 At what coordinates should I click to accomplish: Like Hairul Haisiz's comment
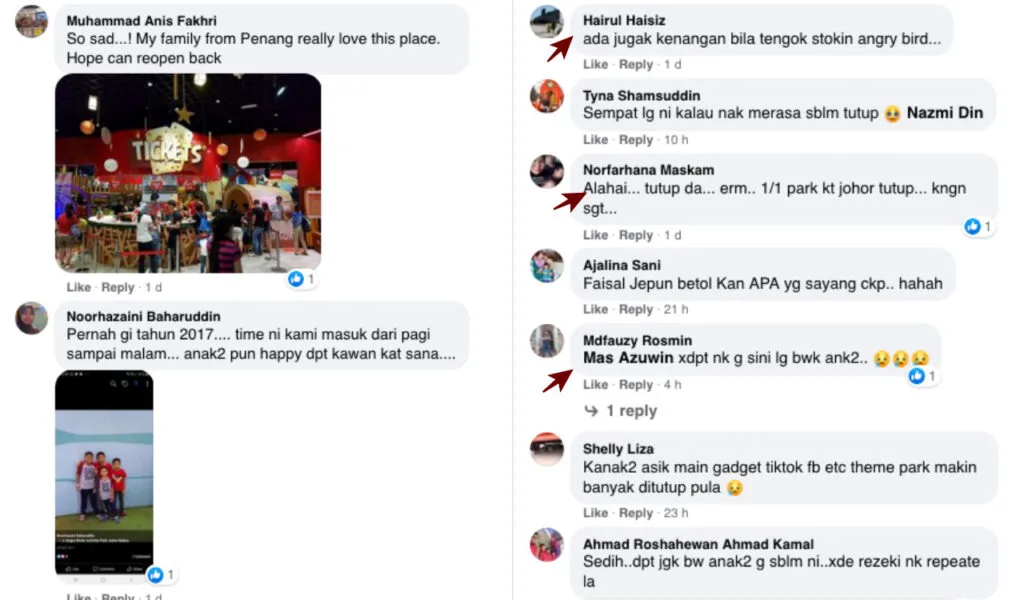point(595,64)
